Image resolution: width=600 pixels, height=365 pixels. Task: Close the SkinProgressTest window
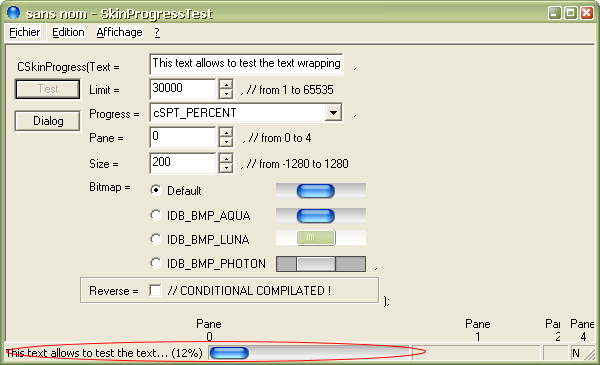pyautogui.click(x=587, y=13)
